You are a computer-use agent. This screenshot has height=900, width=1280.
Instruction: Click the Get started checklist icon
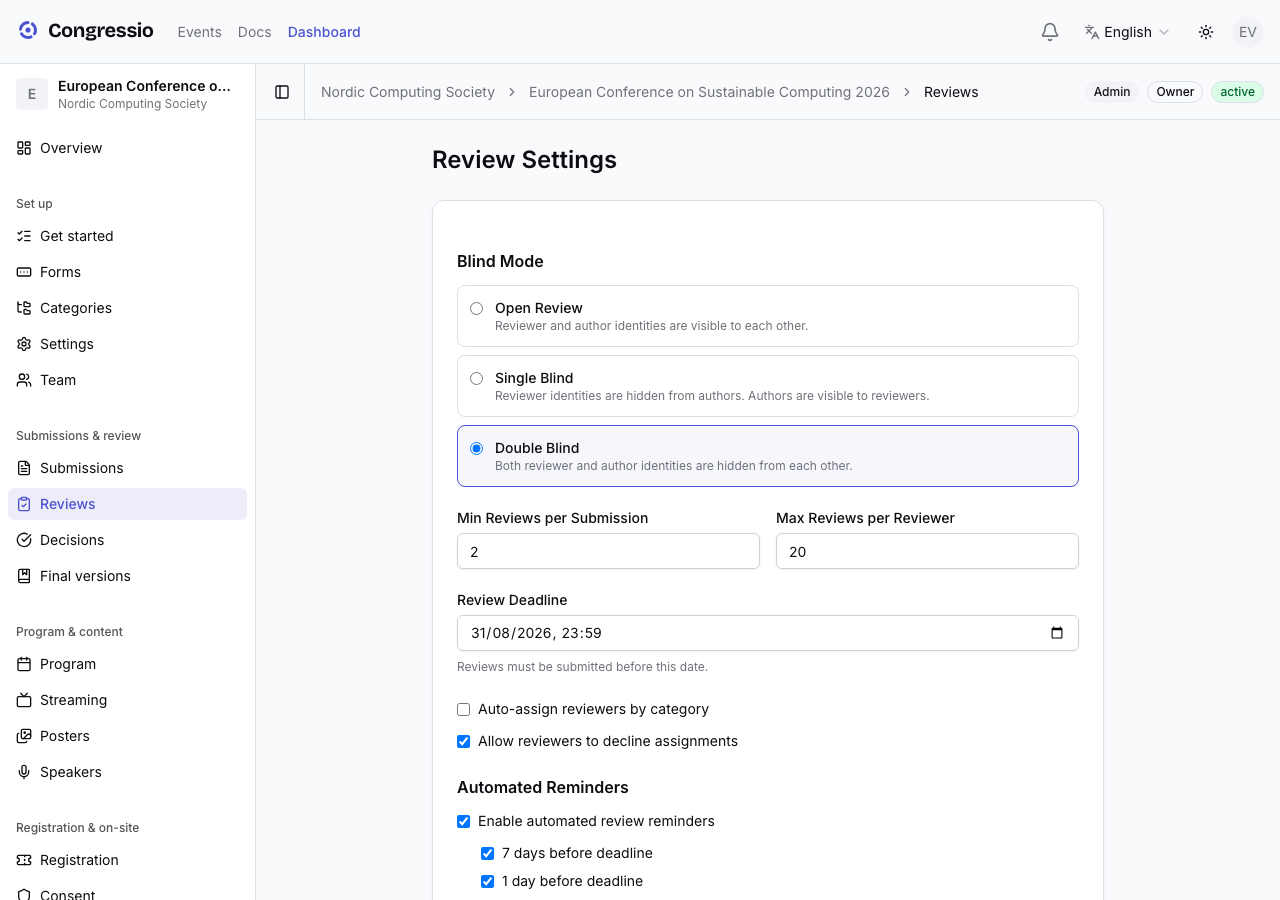(x=24, y=236)
